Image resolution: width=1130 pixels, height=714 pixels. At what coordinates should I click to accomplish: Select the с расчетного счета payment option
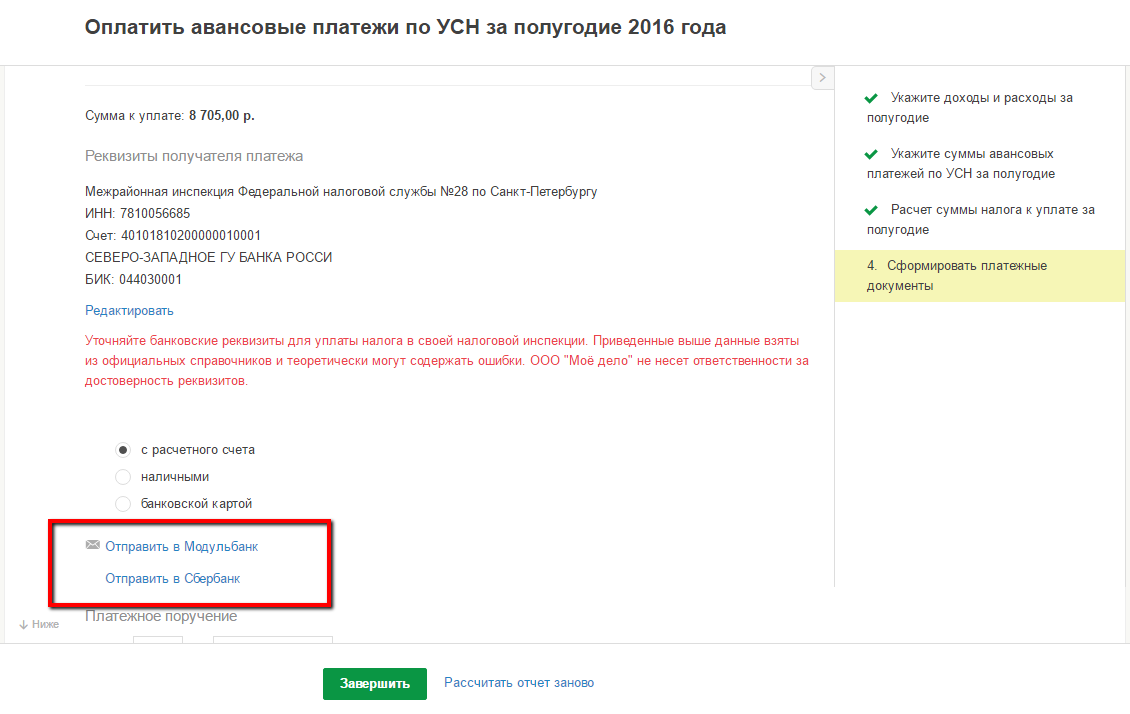[x=124, y=450]
